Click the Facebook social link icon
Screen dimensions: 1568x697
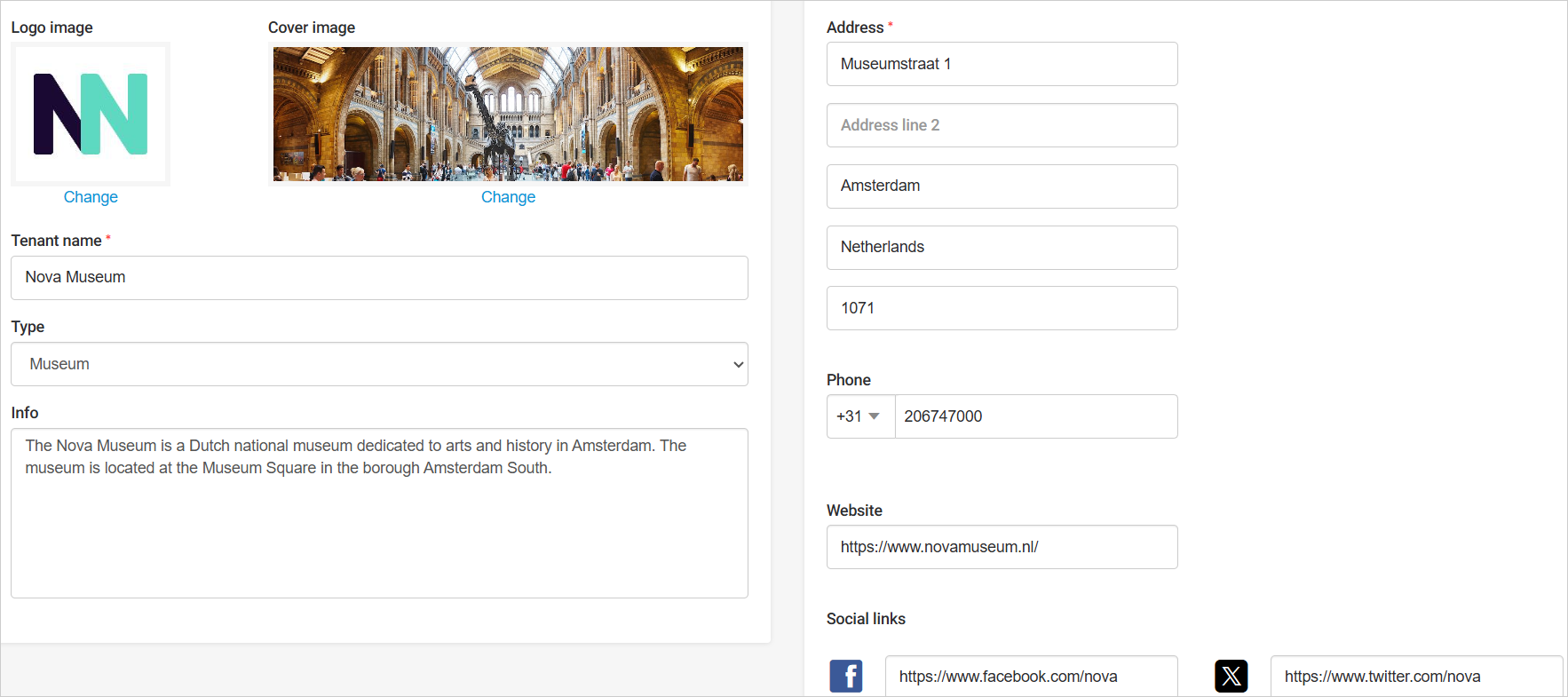pyautogui.click(x=846, y=676)
